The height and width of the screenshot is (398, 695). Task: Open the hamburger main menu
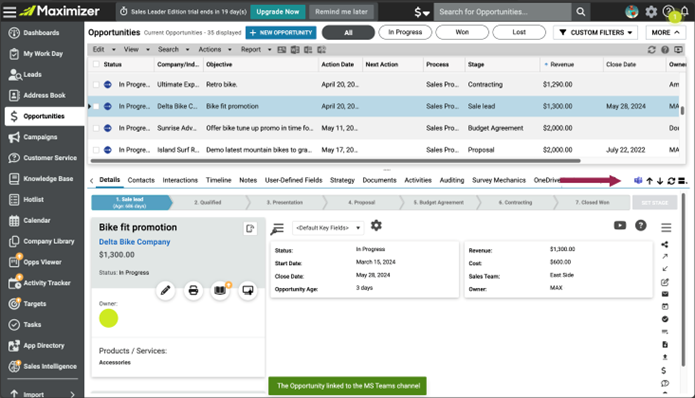coord(9,12)
